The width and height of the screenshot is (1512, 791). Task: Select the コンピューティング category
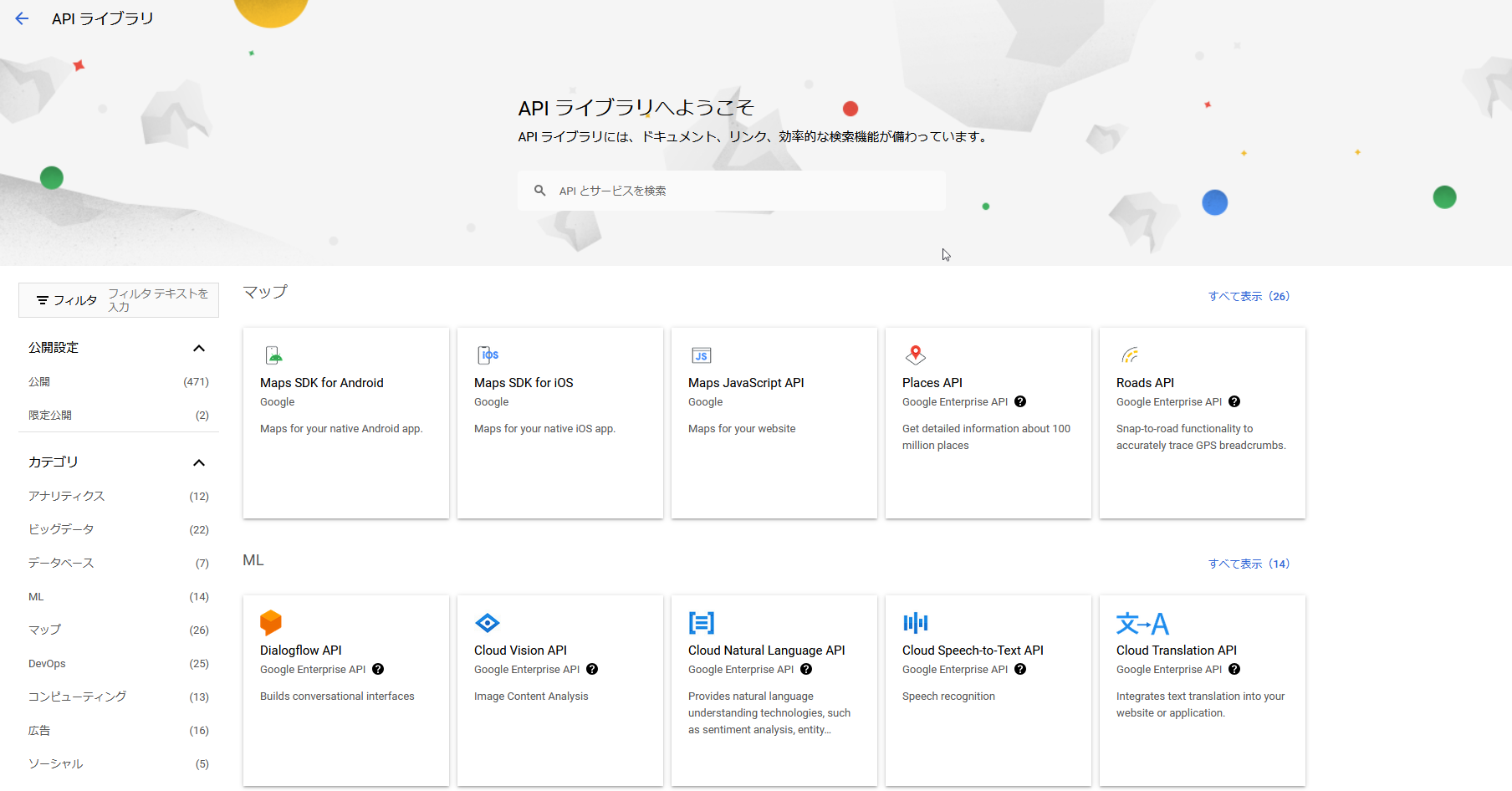tap(119, 697)
